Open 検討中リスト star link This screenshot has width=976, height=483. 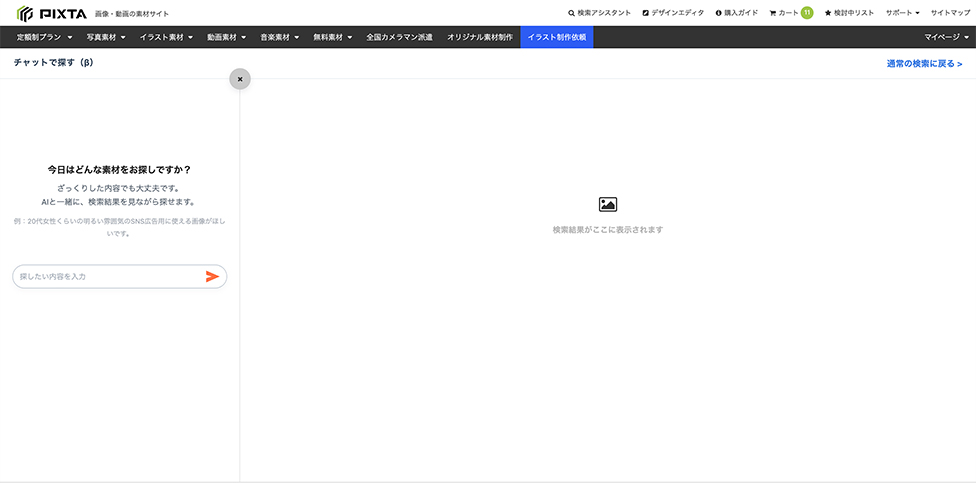click(x=849, y=13)
